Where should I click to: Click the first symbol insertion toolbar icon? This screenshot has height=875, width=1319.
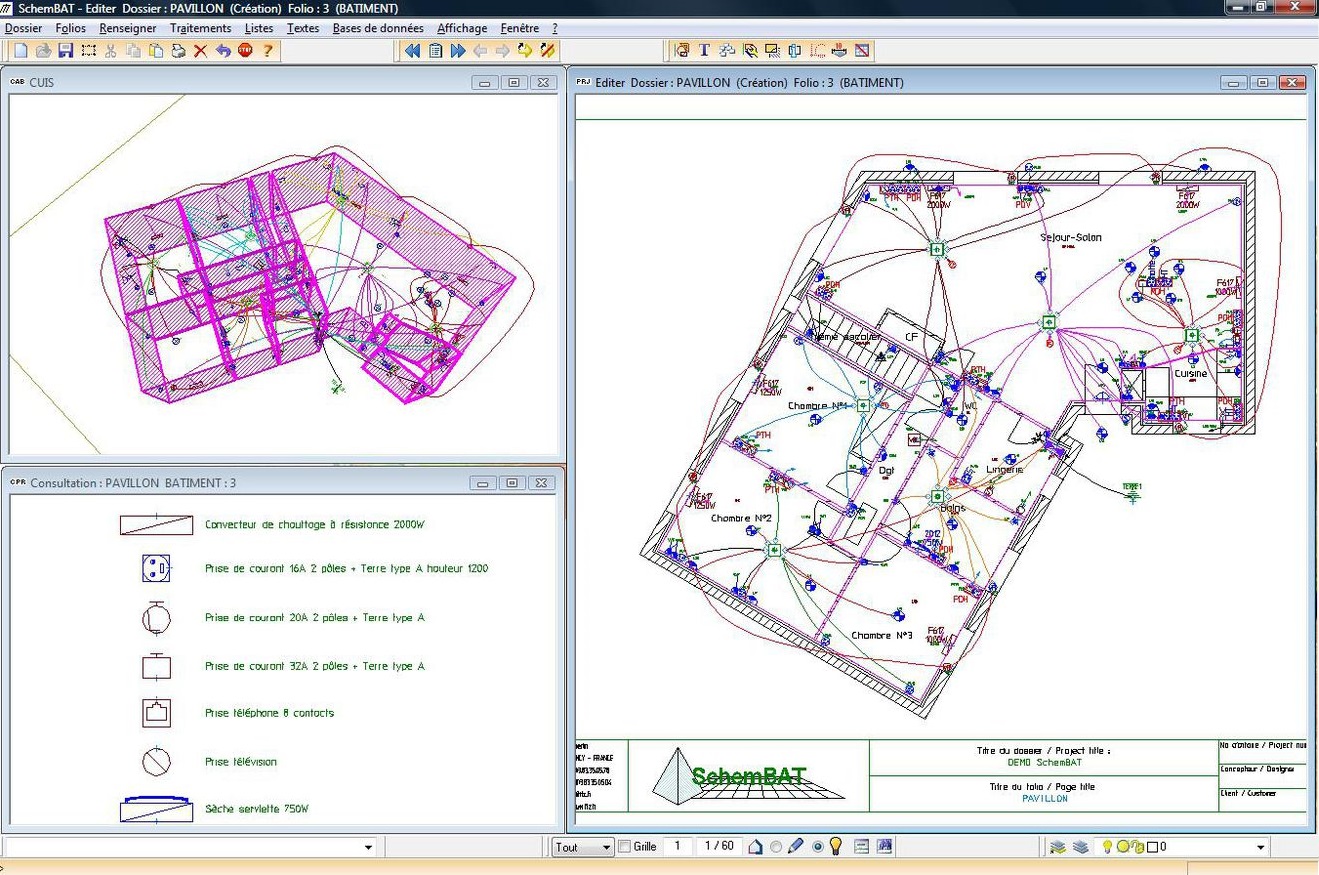point(682,50)
